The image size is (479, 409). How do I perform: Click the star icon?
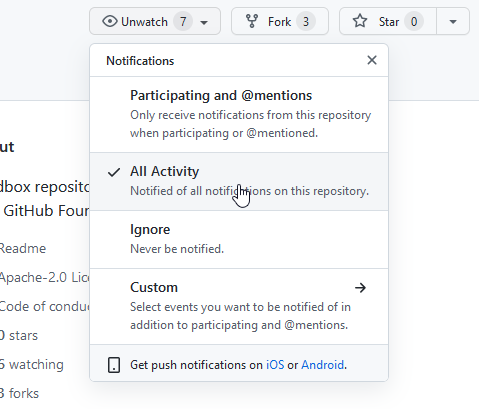tap(360, 21)
